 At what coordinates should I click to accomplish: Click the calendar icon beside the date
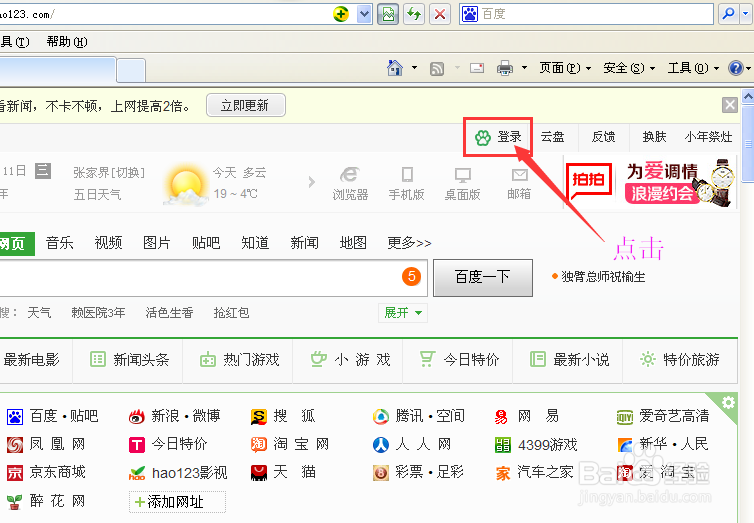pos(43,171)
